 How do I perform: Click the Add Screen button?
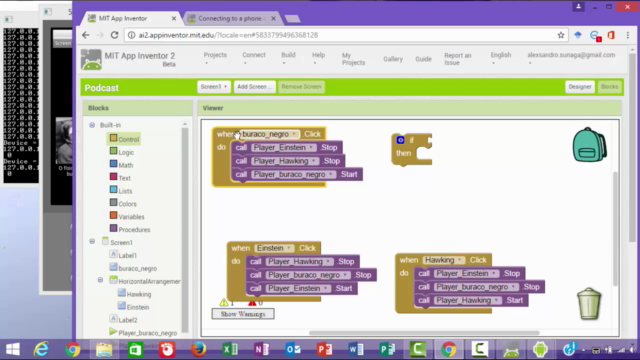point(254,87)
